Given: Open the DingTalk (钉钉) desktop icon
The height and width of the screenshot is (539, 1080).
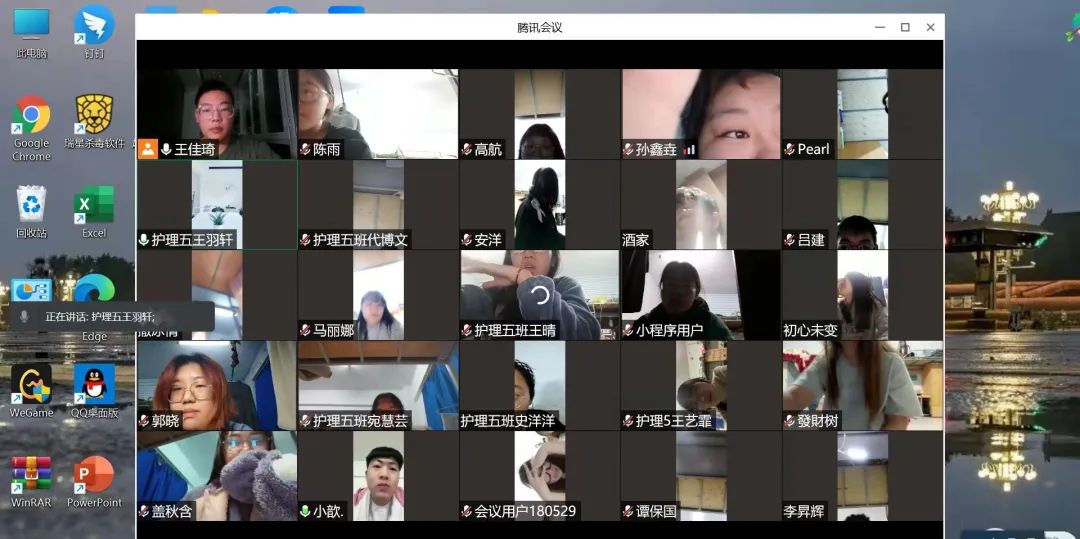Looking at the screenshot, I should pos(94,26).
